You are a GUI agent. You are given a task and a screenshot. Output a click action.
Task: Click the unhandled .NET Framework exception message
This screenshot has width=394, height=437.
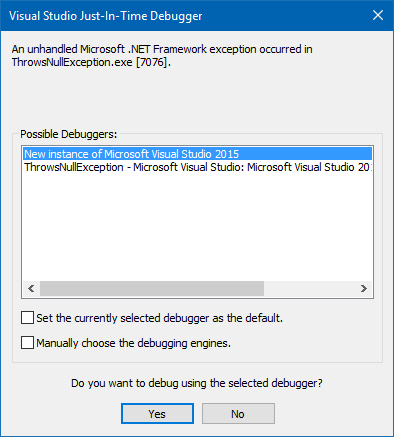[x=162, y=56]
